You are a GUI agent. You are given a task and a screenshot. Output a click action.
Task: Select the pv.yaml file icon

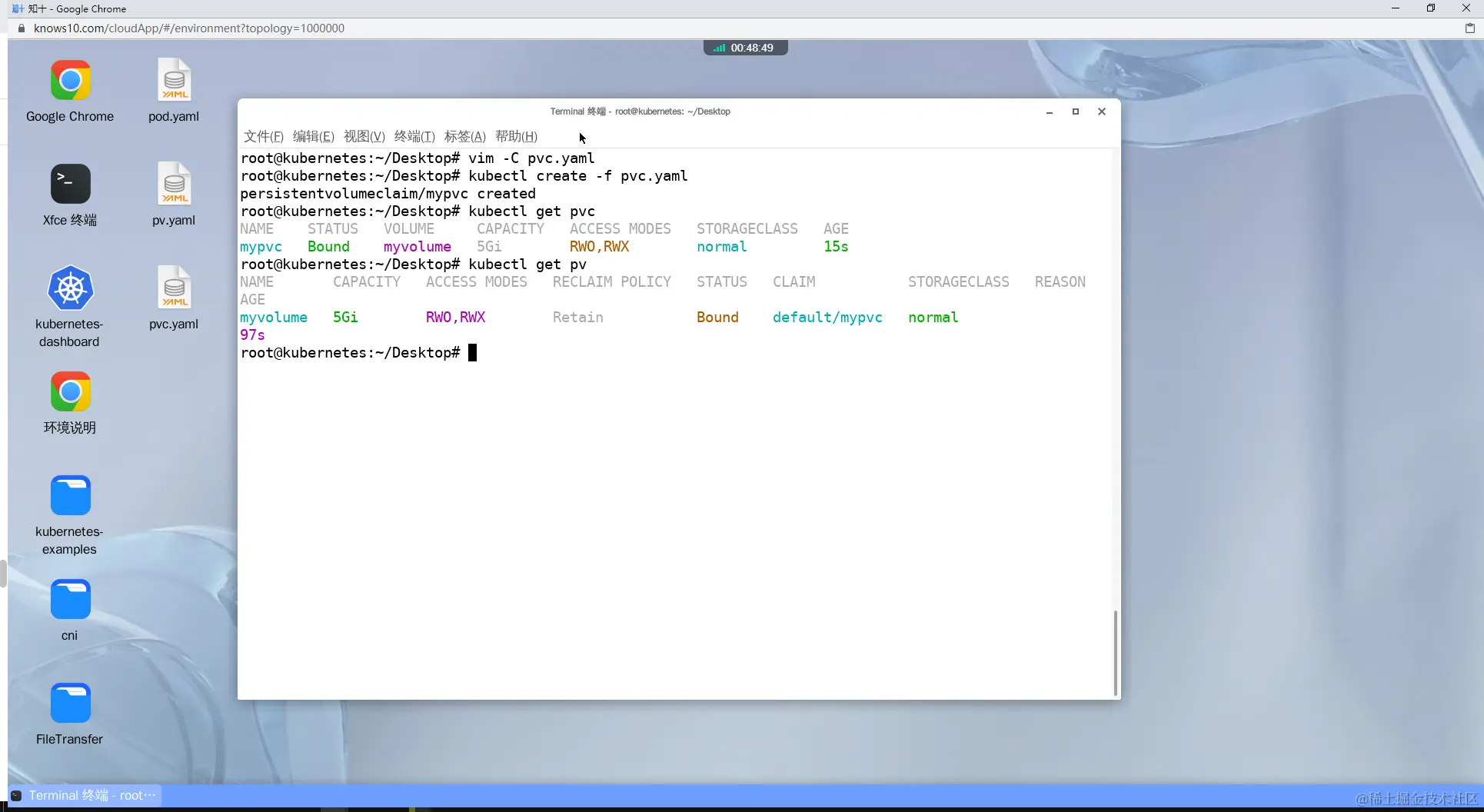(174, 185)
